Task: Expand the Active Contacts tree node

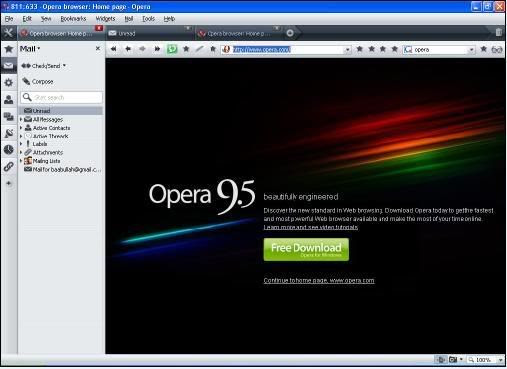Action: click(x=21, y=128)
